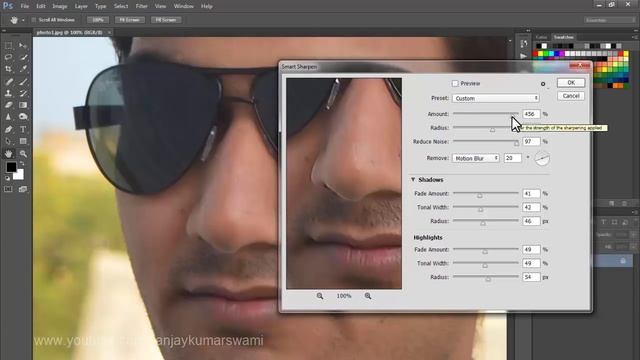Collapse the Shadows section
Screen dimensions: 640x360
click(x=413, y=180)
